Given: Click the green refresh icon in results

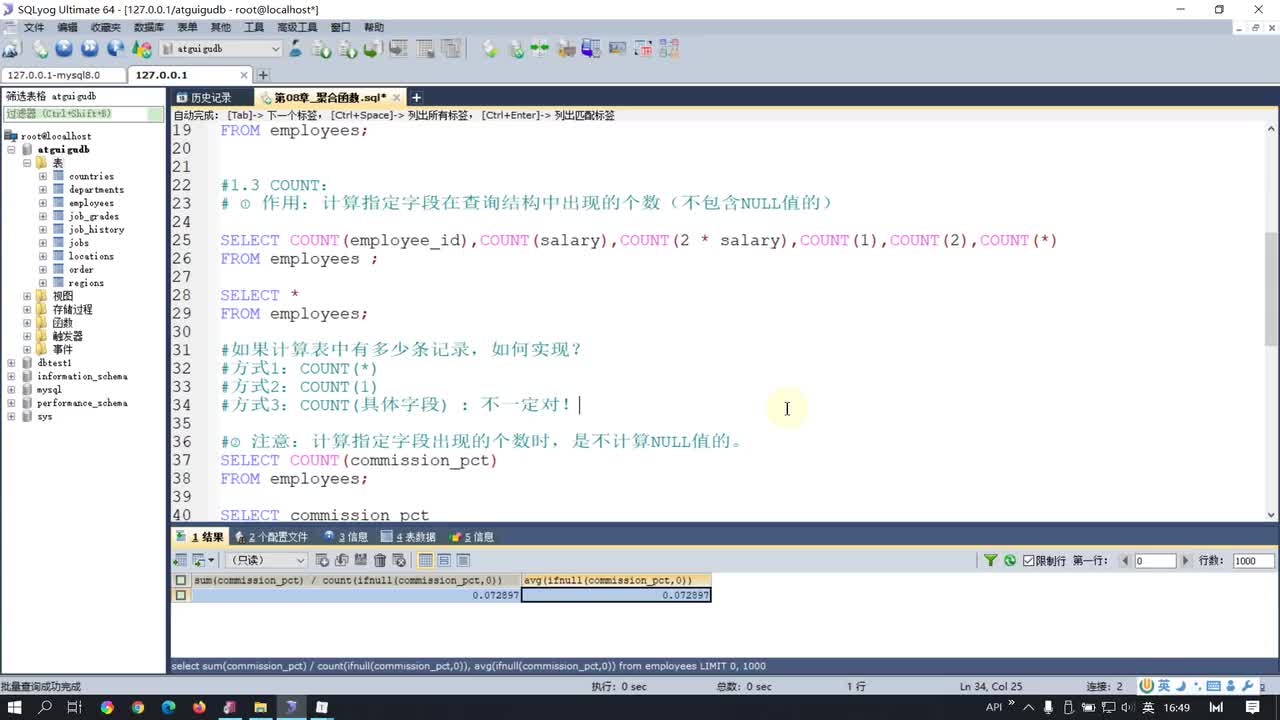Looking at the screenshot, I should [1010, 561].
